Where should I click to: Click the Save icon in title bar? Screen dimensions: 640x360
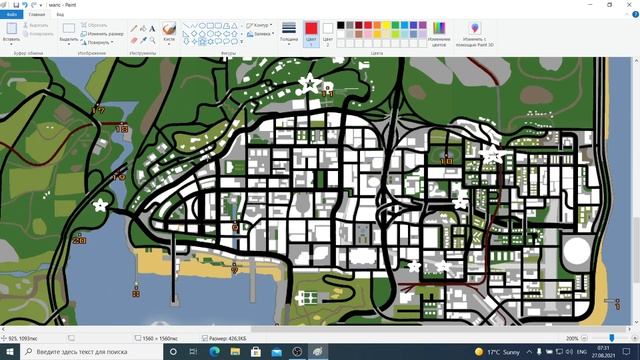[x=16, y=5]
